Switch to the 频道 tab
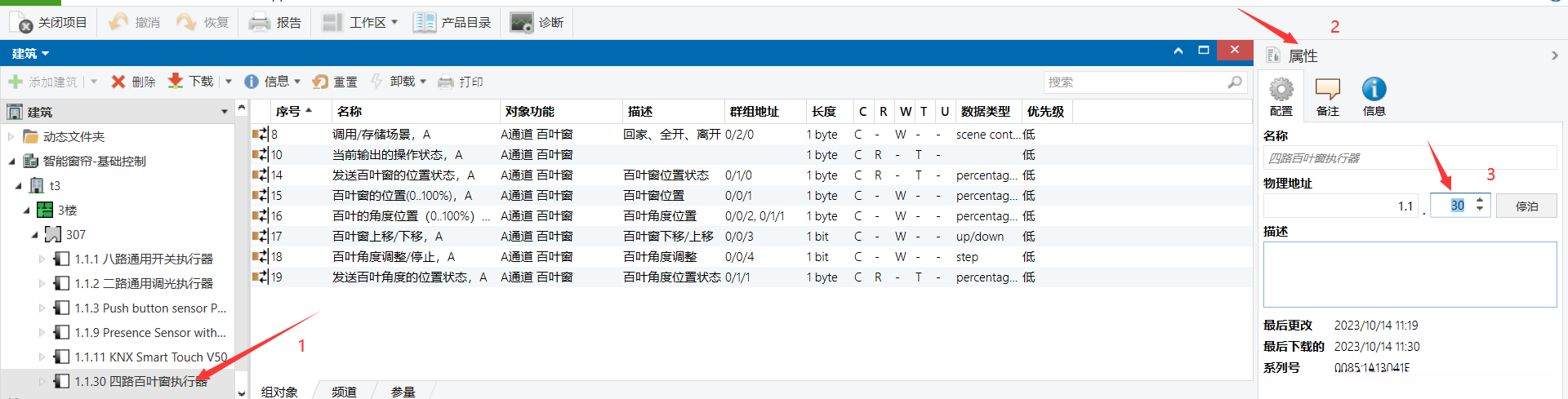The width and height of the screenshot is (1568, 399). click(x=344, y=392)
